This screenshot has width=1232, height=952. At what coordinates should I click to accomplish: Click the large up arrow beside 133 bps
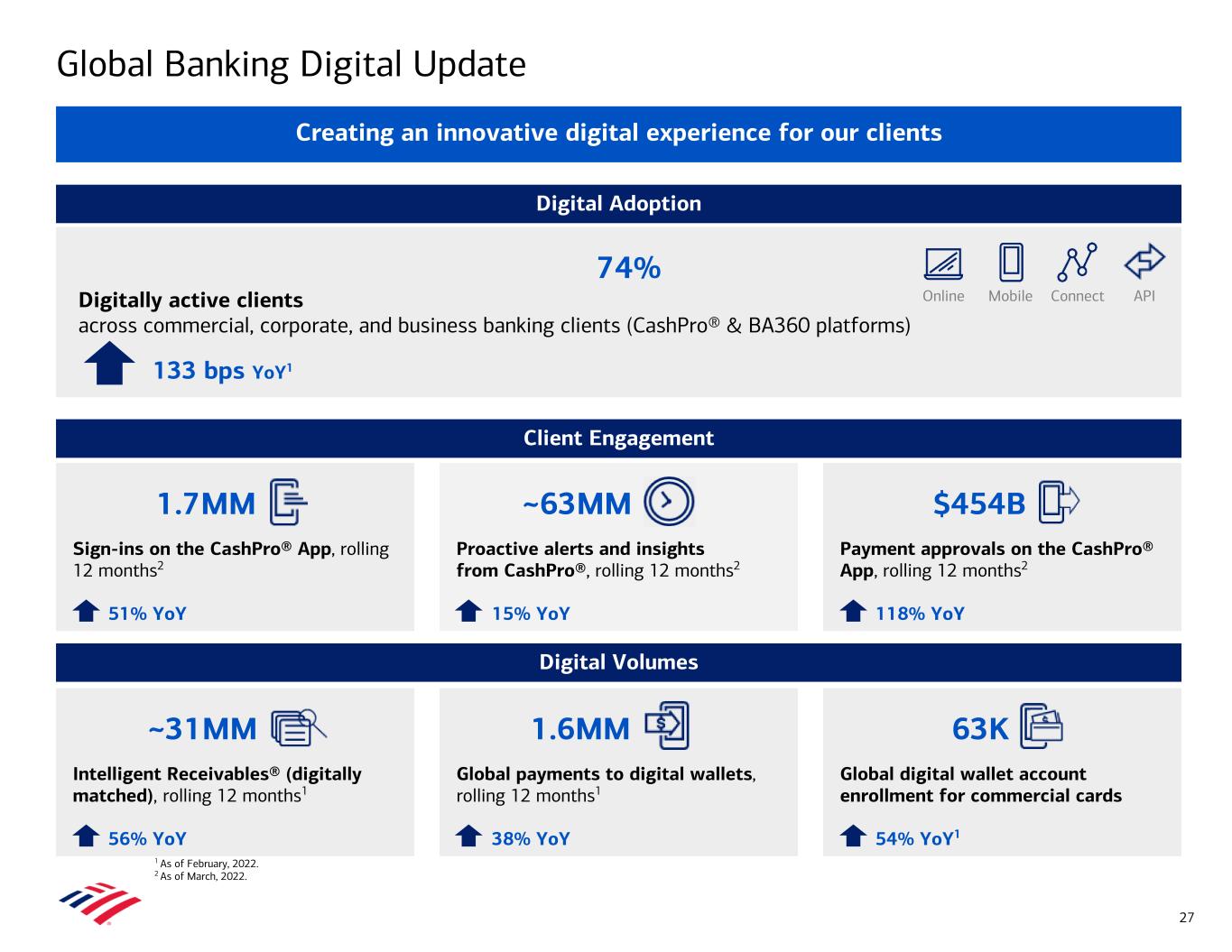point(109,365)
